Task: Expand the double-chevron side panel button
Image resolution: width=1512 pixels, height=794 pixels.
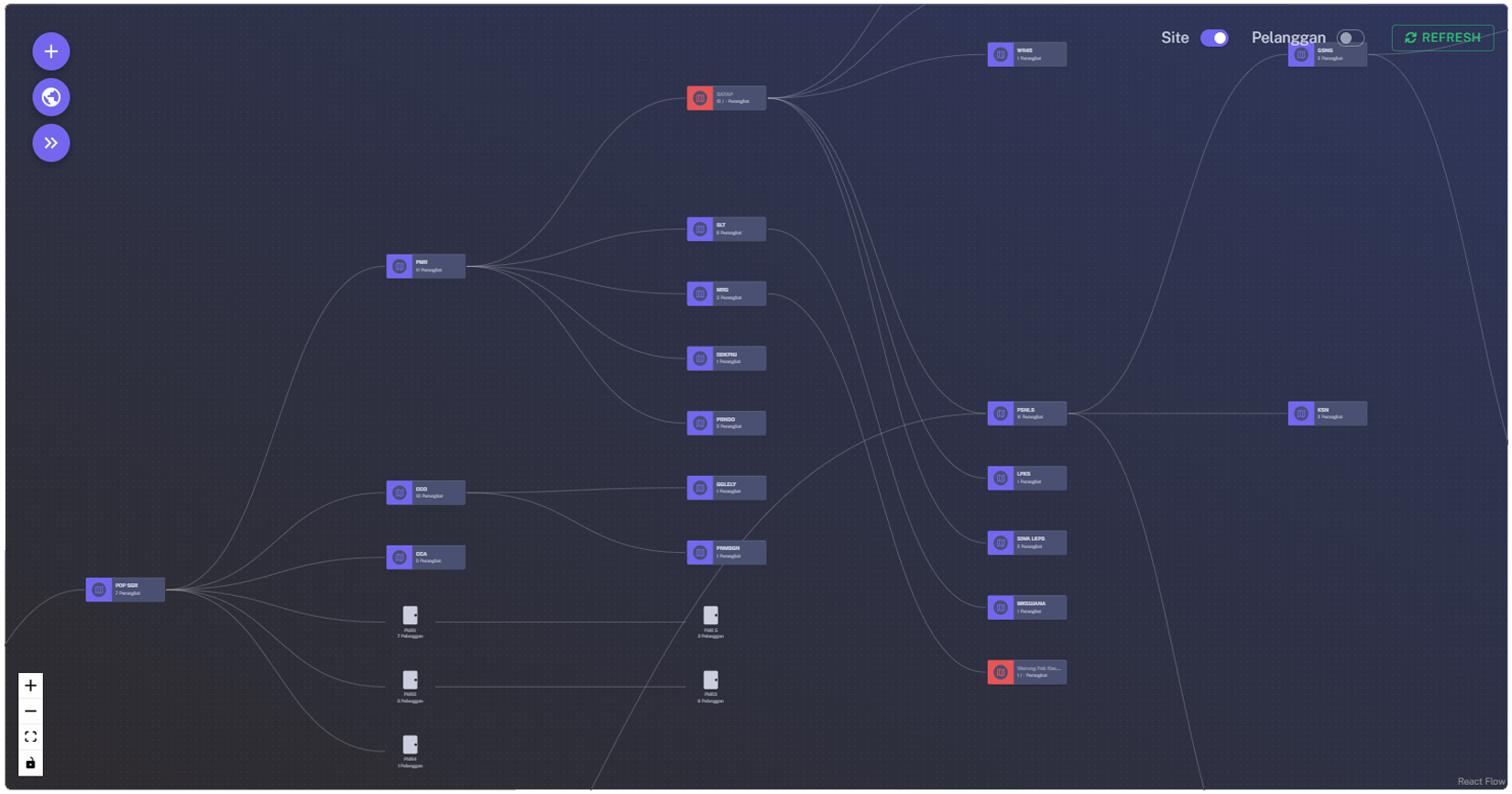Action: click(x=51, y=143)
